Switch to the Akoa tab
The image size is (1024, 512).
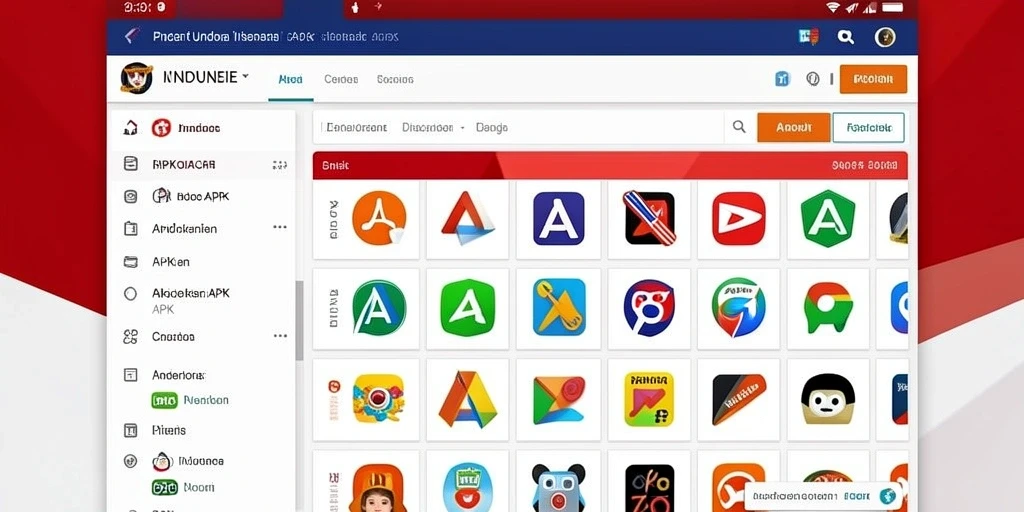click(x=291, y=79)
